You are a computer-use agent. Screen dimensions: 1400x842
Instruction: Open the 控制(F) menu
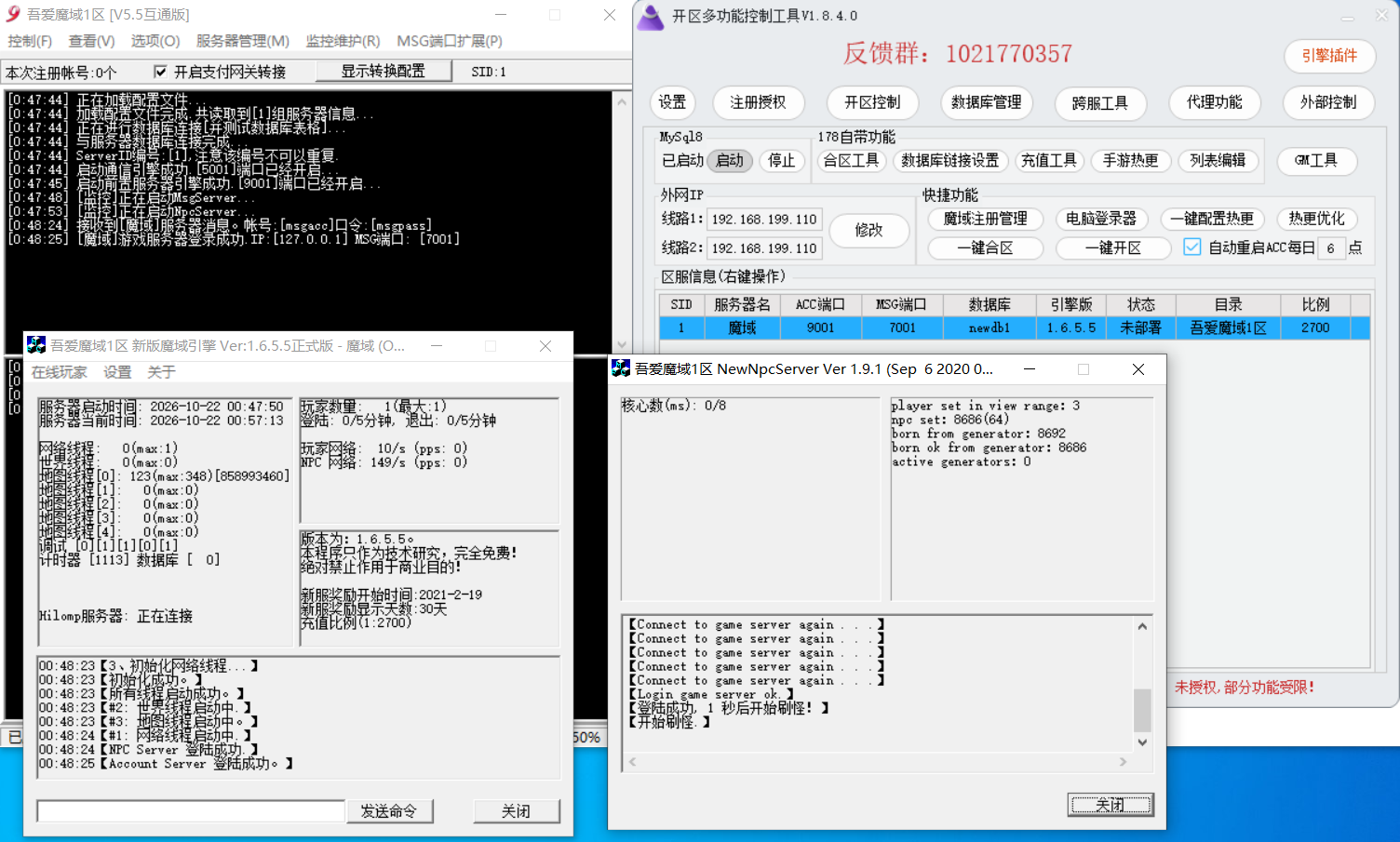30,41
